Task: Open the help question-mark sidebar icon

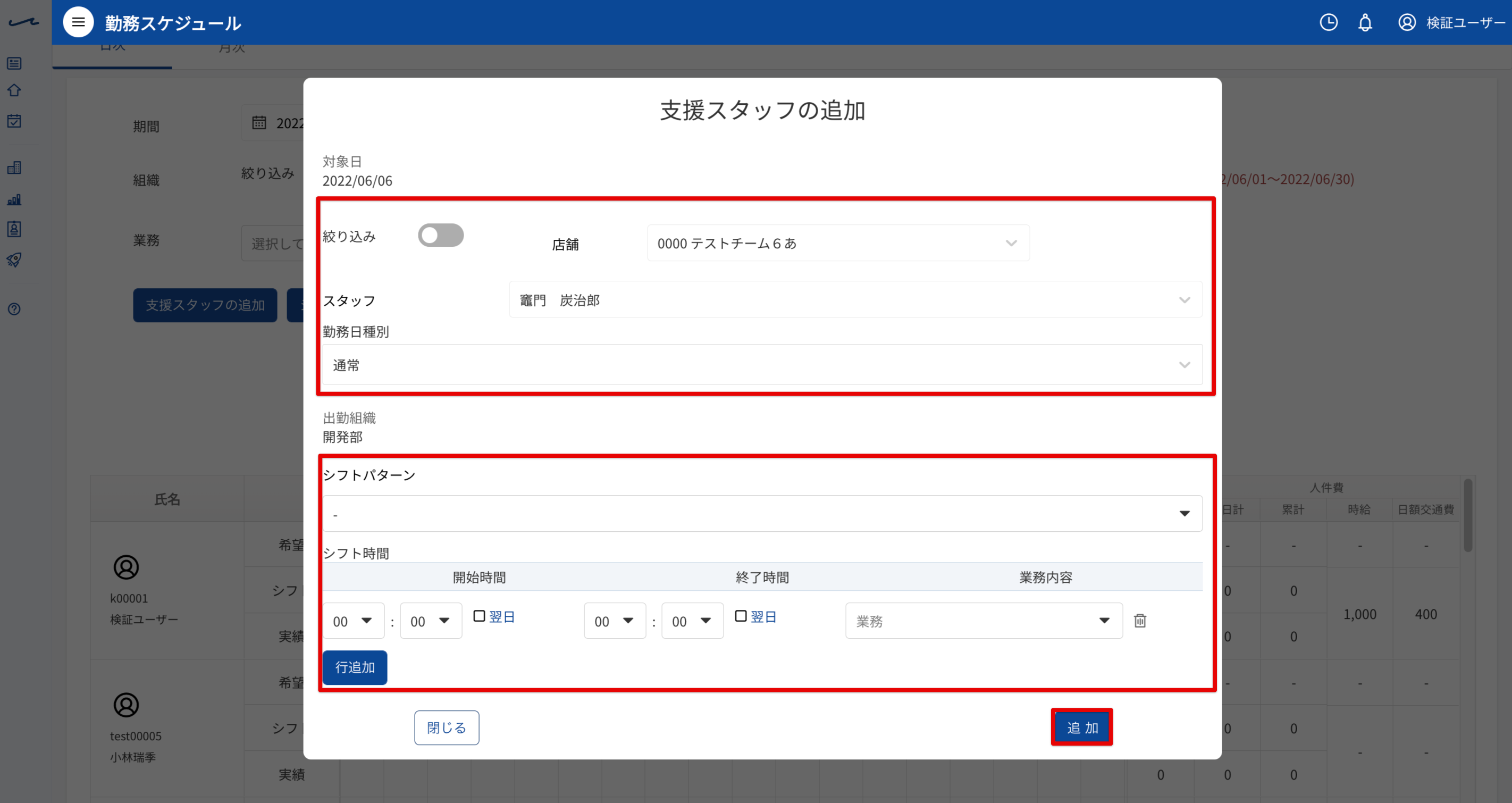Action: click(x=14, y=309)
